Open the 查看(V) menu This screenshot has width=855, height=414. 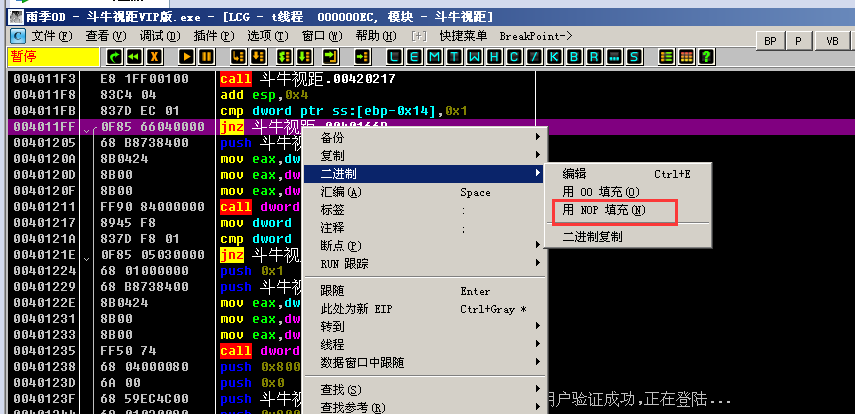point(106,36)
